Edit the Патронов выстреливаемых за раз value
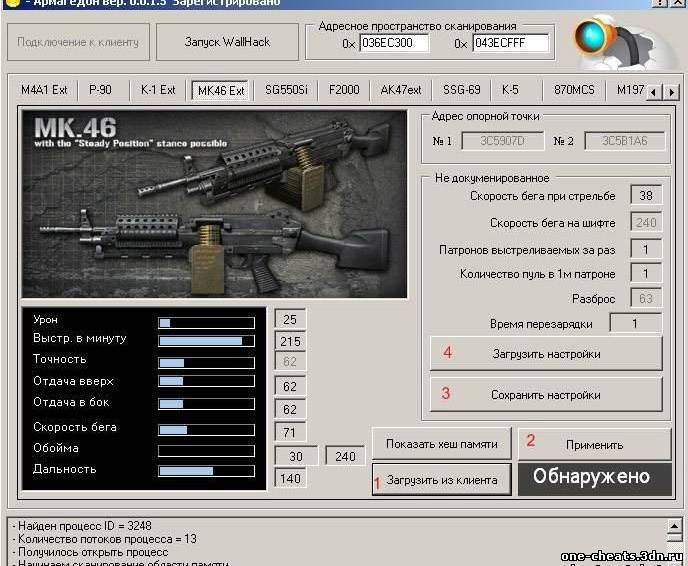Screen dimensions: 688x566 tap(646, 249)
